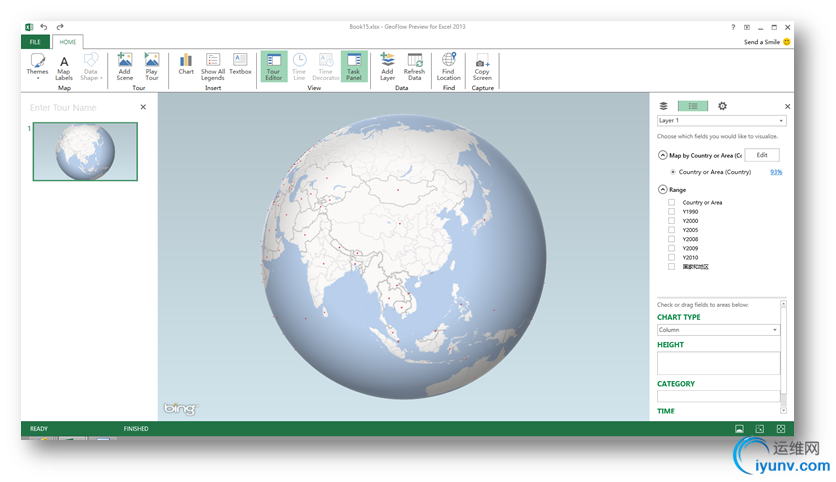The width and height of the screenshot is (836, 482).
Task: Click the Edit geography button
Action: click(x=762, y=155)
